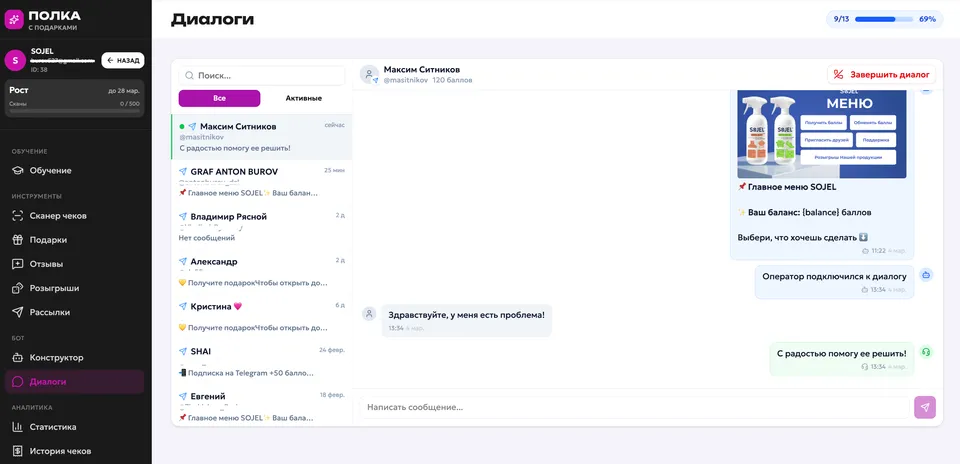The width and height of the screenshot is (960, 464).
Task: Open the bot Конструктор
Action: click(56, 357)
